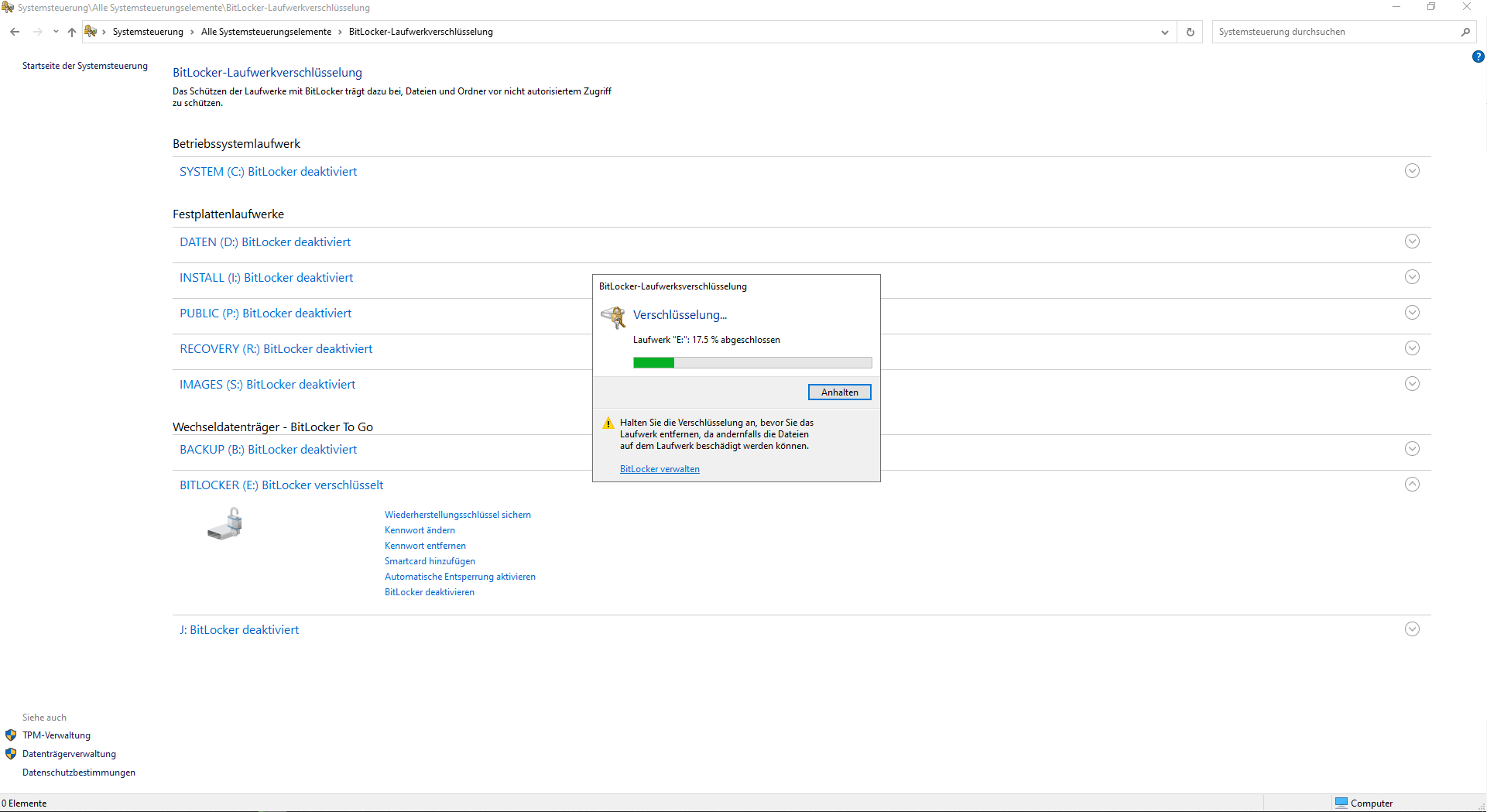Image resolution: width=1487 pixels, height=812 pixels.
Task: Click BACKUP (B:) BitLocker deaktiviert link
Action: tap(268, 450)
